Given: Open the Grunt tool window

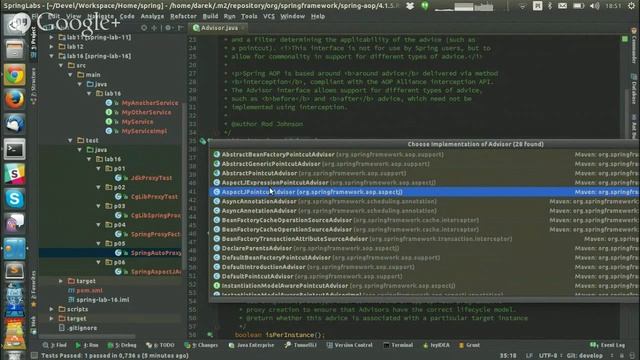Looking at the screenshot, I should pyautogui.click(x=469, y=345).
